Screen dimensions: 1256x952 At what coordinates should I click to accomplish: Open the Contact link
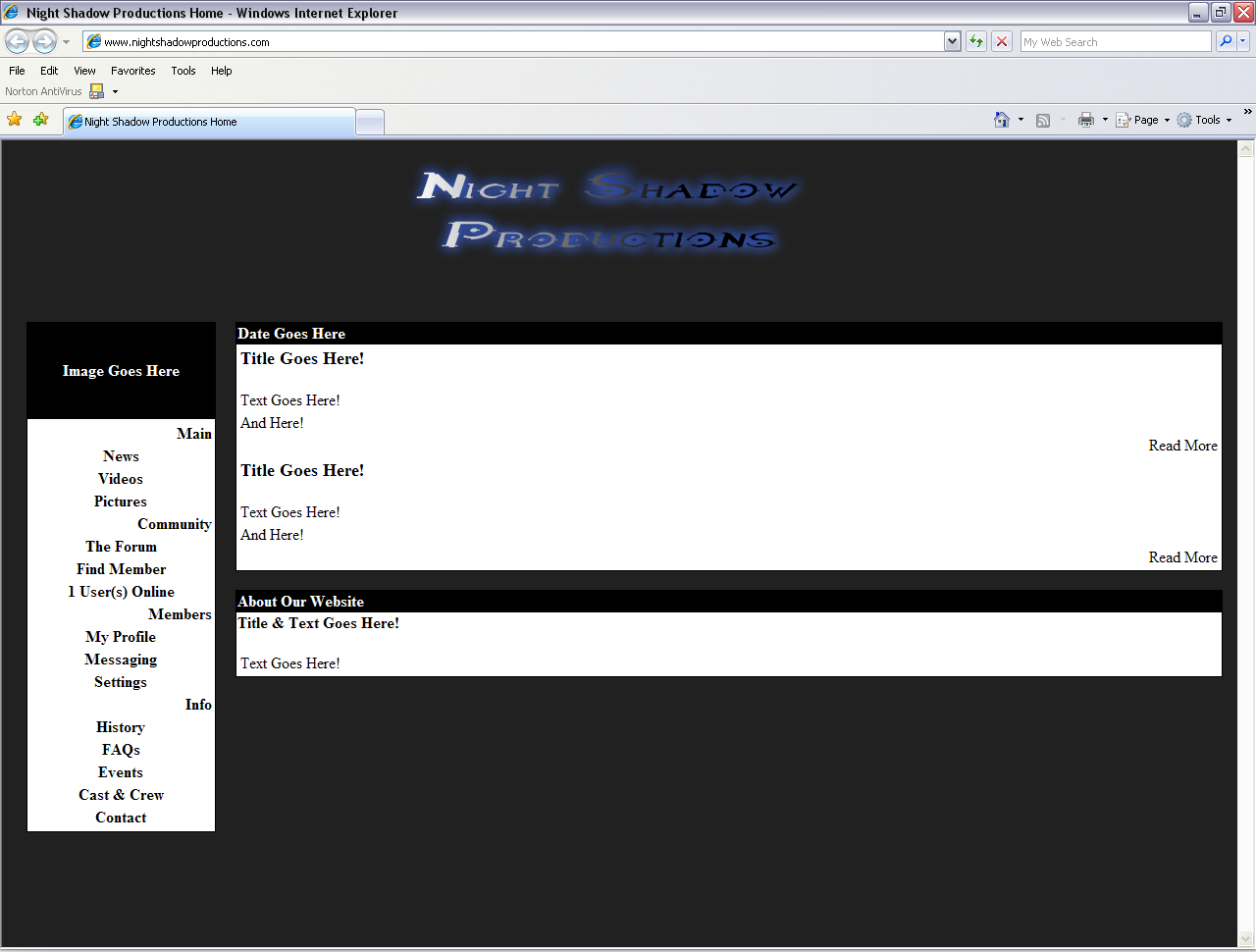121,818
